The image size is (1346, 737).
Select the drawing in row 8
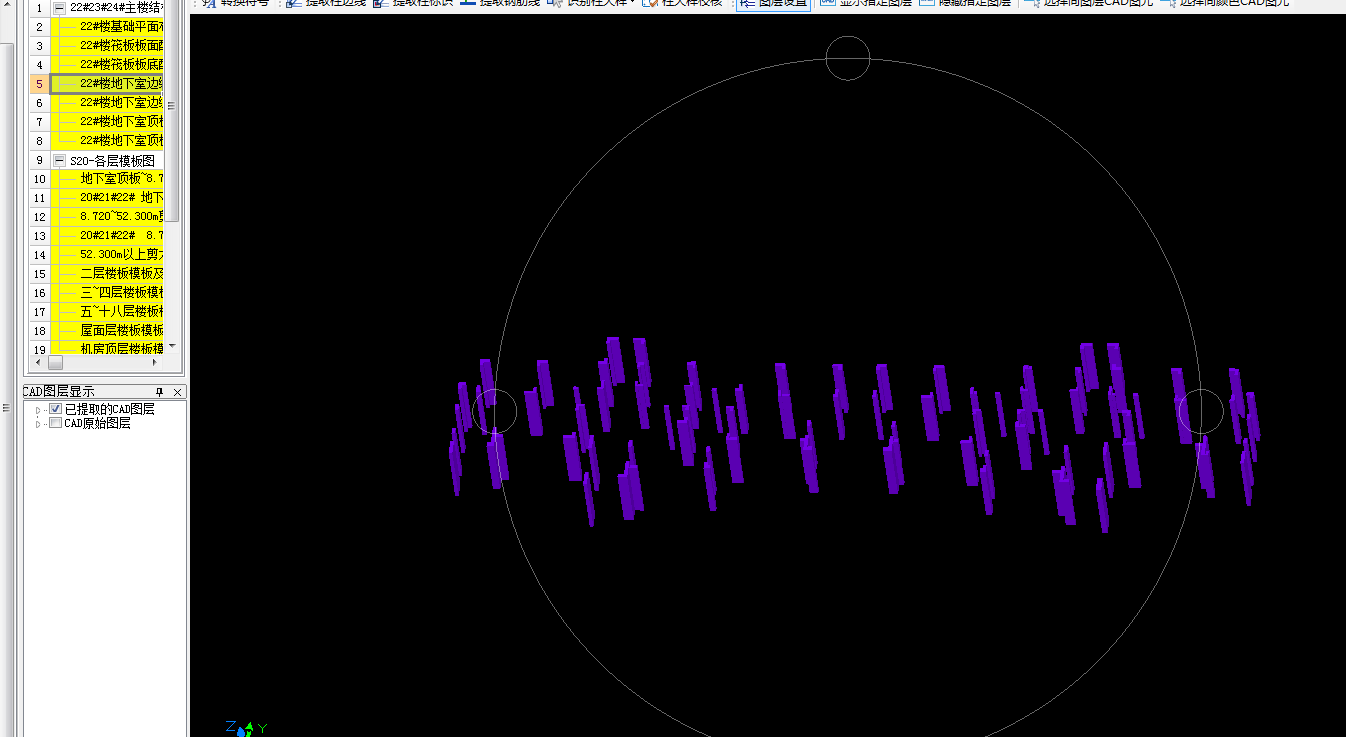pyautogui.click(x=107, y=140)
